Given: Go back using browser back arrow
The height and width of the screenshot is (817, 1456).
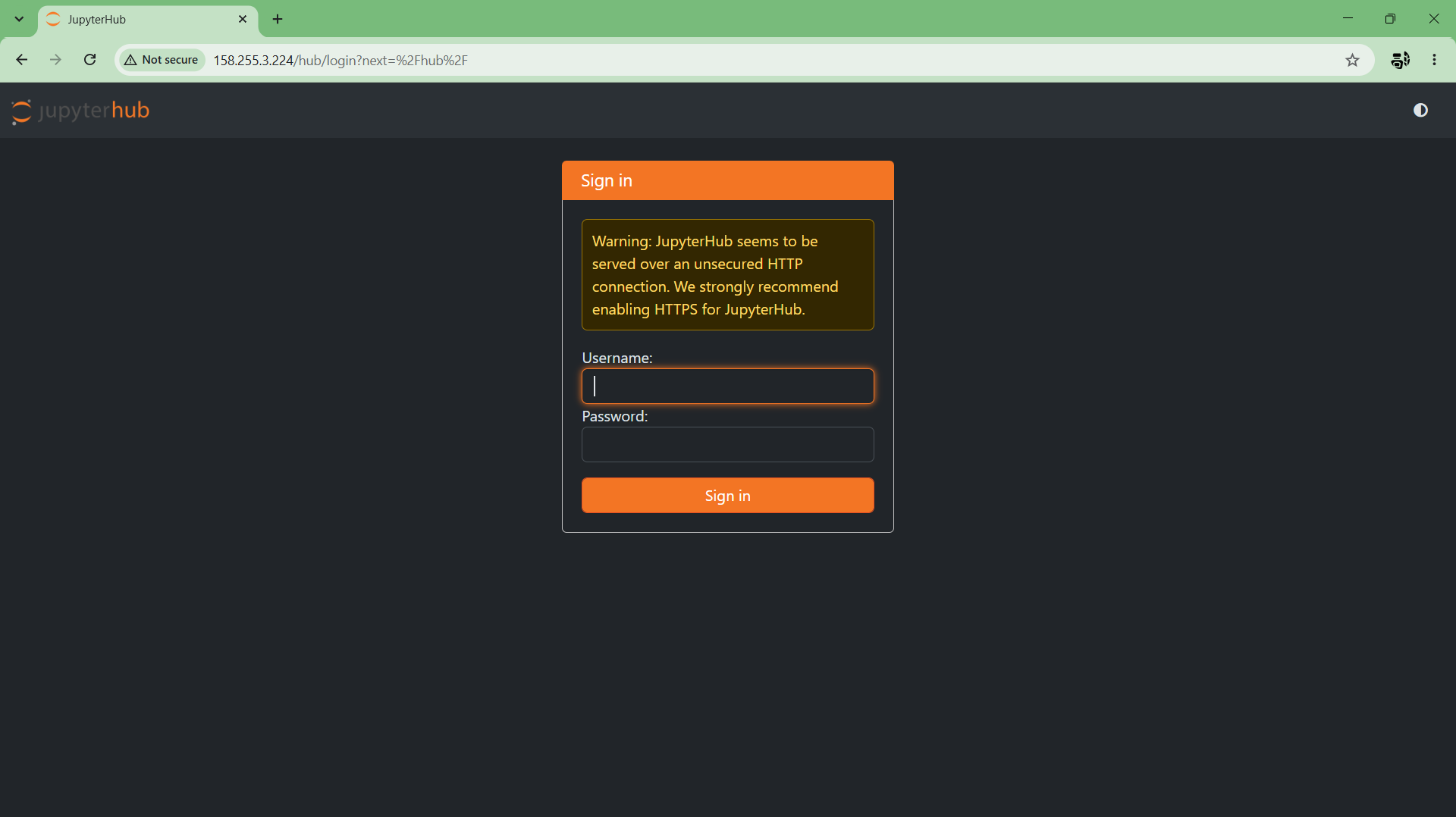Looking at the screenshot, I should (x=22, y=60).
